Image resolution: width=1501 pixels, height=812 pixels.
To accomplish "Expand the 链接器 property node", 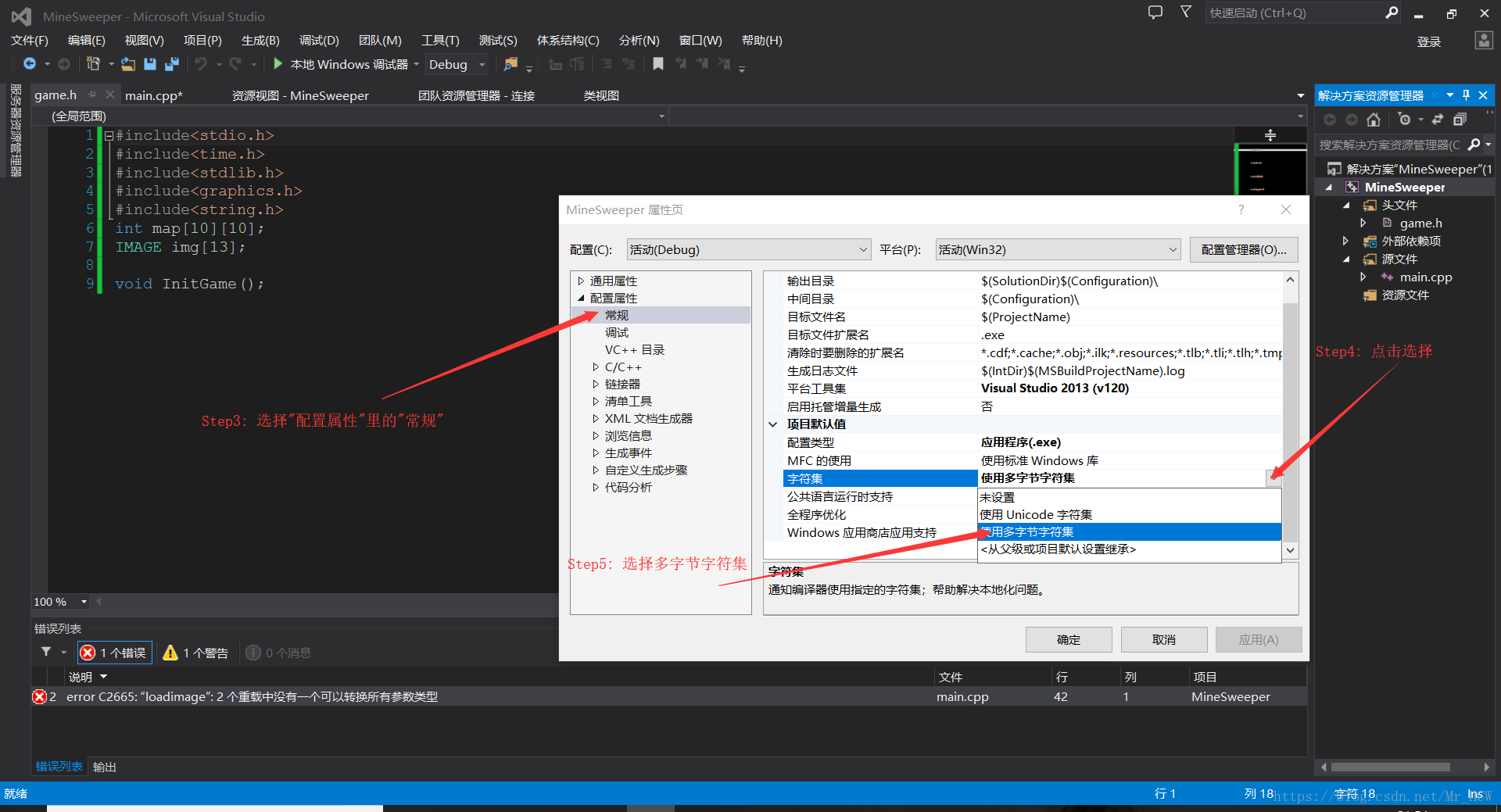I will tap(596, 384).
